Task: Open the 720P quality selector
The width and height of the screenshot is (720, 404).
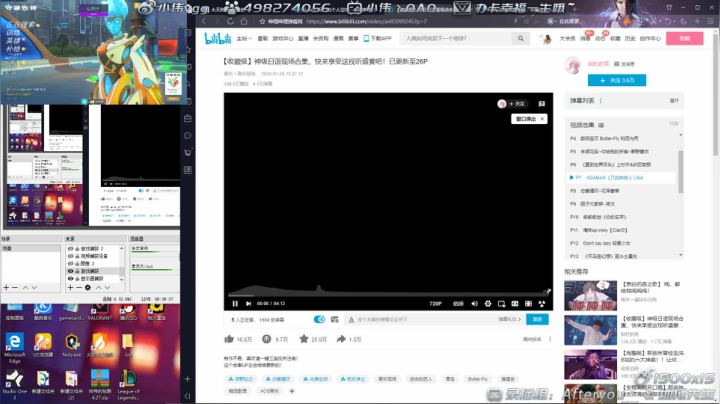Action: [435, 303]
